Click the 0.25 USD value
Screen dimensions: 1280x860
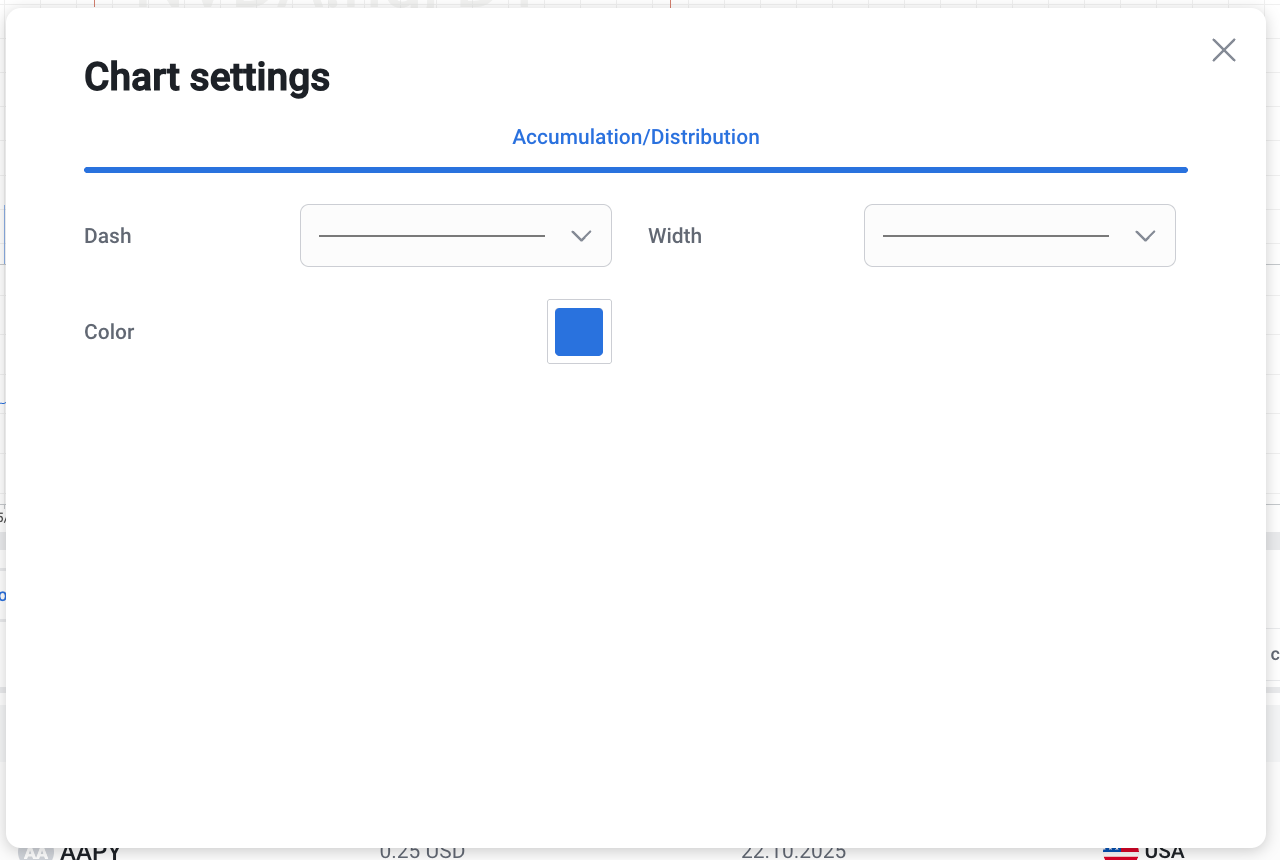click(x=422, y=853)
